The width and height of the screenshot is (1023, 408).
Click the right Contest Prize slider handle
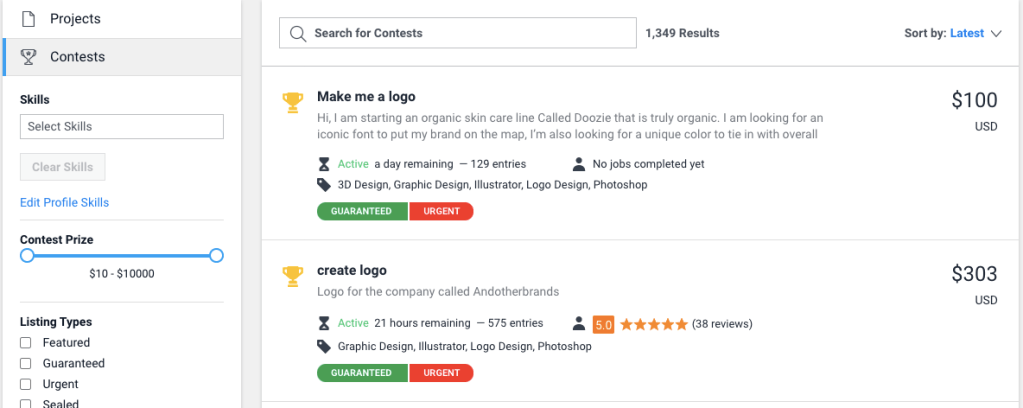[x=216, y=256]
